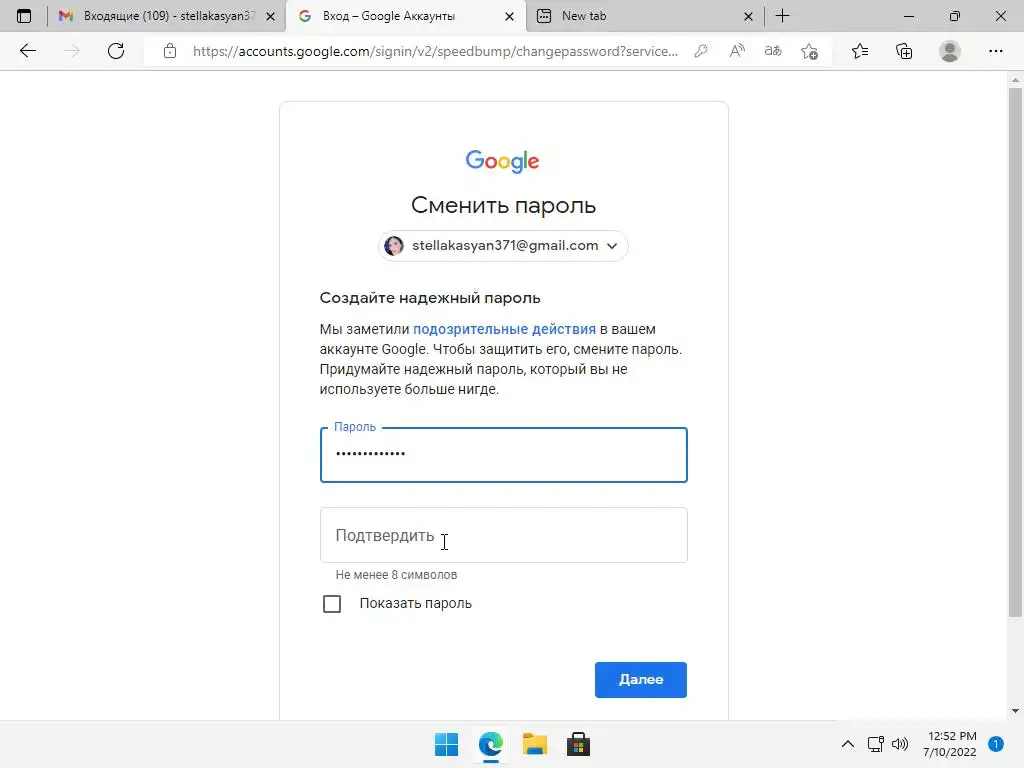Open the Collections icon

pyautogui.click(x=904, y=51)
